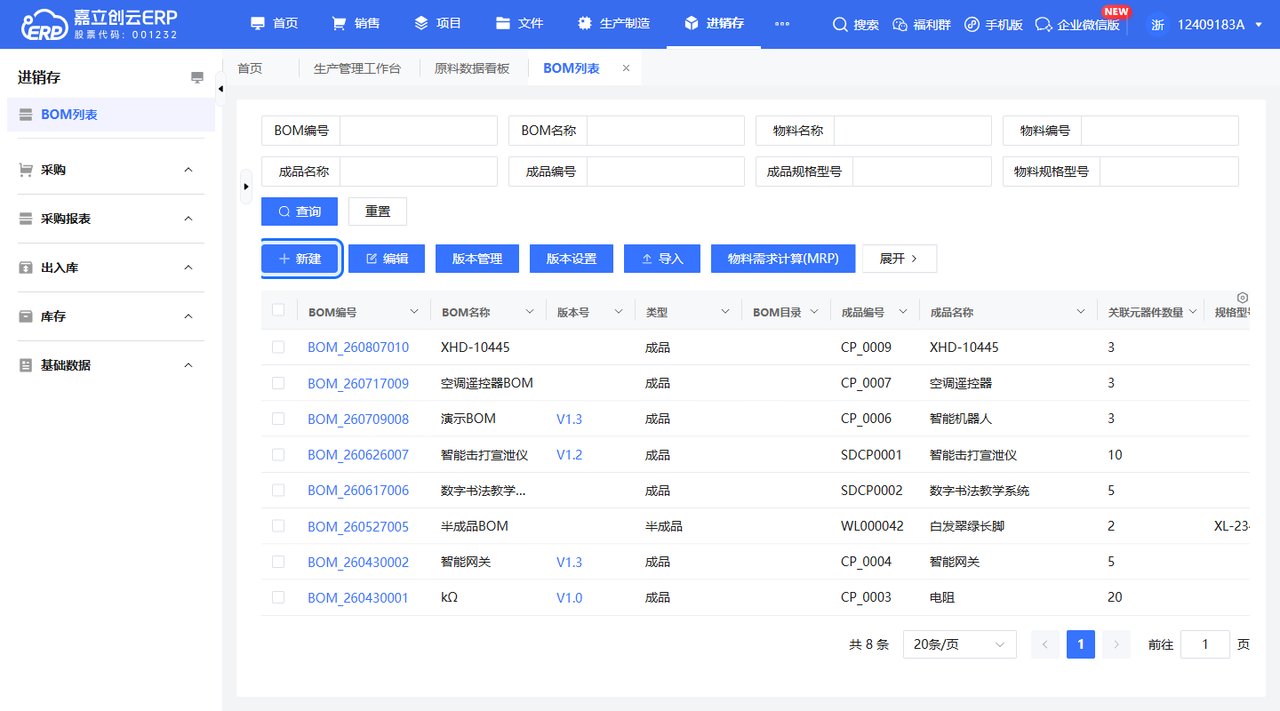Open the table column settings gear
The width and height of the screenshot is (1280, 711).
1242,298
